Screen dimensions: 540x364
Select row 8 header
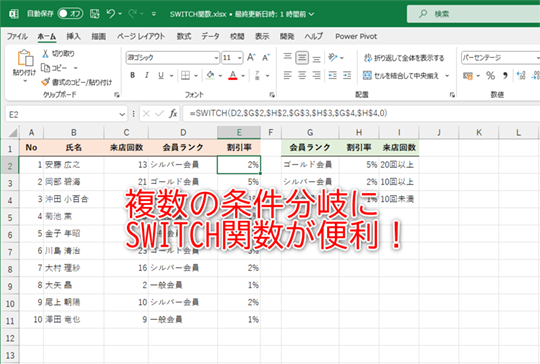coord(10,269)
